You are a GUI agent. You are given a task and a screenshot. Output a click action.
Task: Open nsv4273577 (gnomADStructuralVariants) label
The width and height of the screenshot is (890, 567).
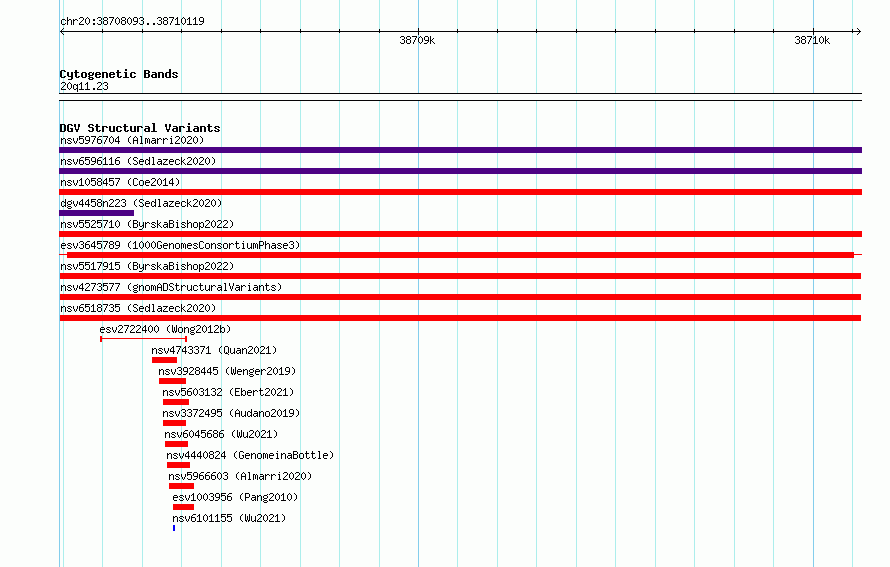click(x=171, y=287)
